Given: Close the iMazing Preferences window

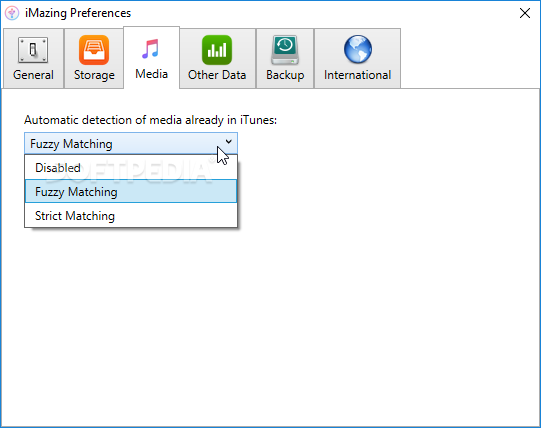Looking at the screenshot, I should (525, 13).
